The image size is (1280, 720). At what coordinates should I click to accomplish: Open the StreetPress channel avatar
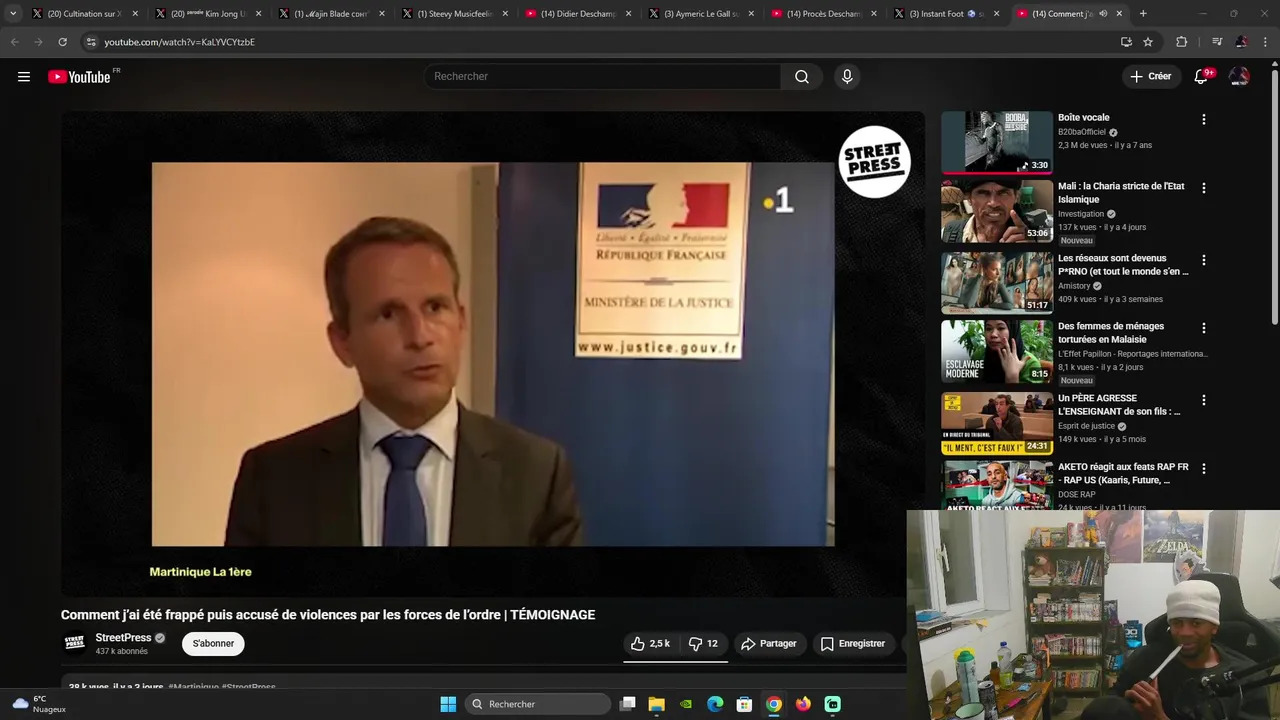75,643
